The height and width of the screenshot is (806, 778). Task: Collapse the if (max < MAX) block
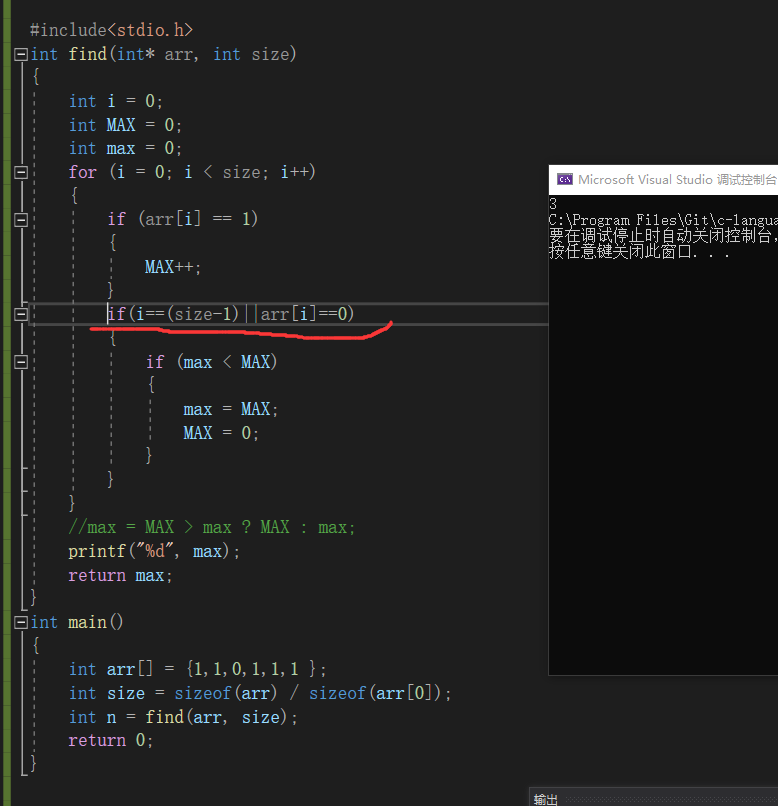[x=21, y=362]
